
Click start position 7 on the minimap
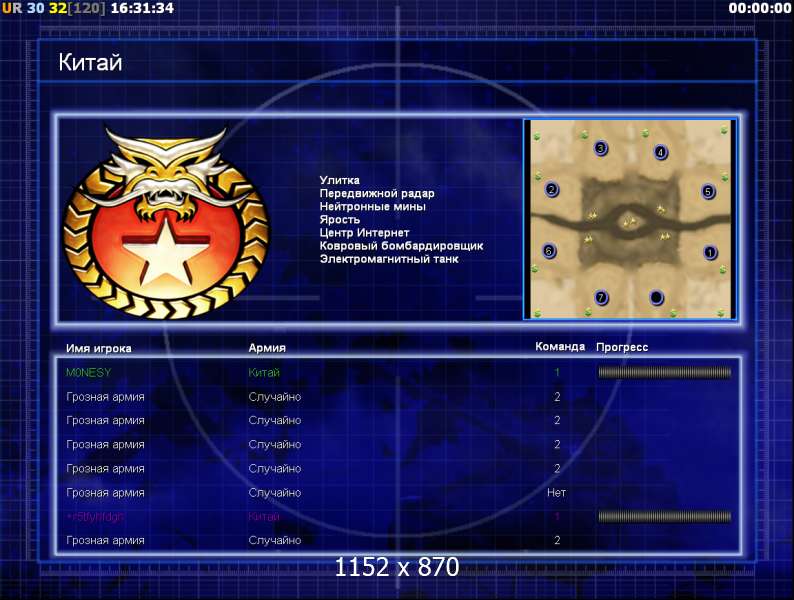601,297
